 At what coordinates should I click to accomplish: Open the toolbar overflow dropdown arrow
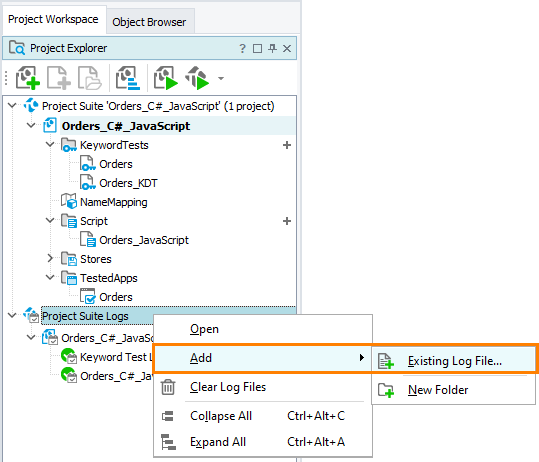(221, 78)
